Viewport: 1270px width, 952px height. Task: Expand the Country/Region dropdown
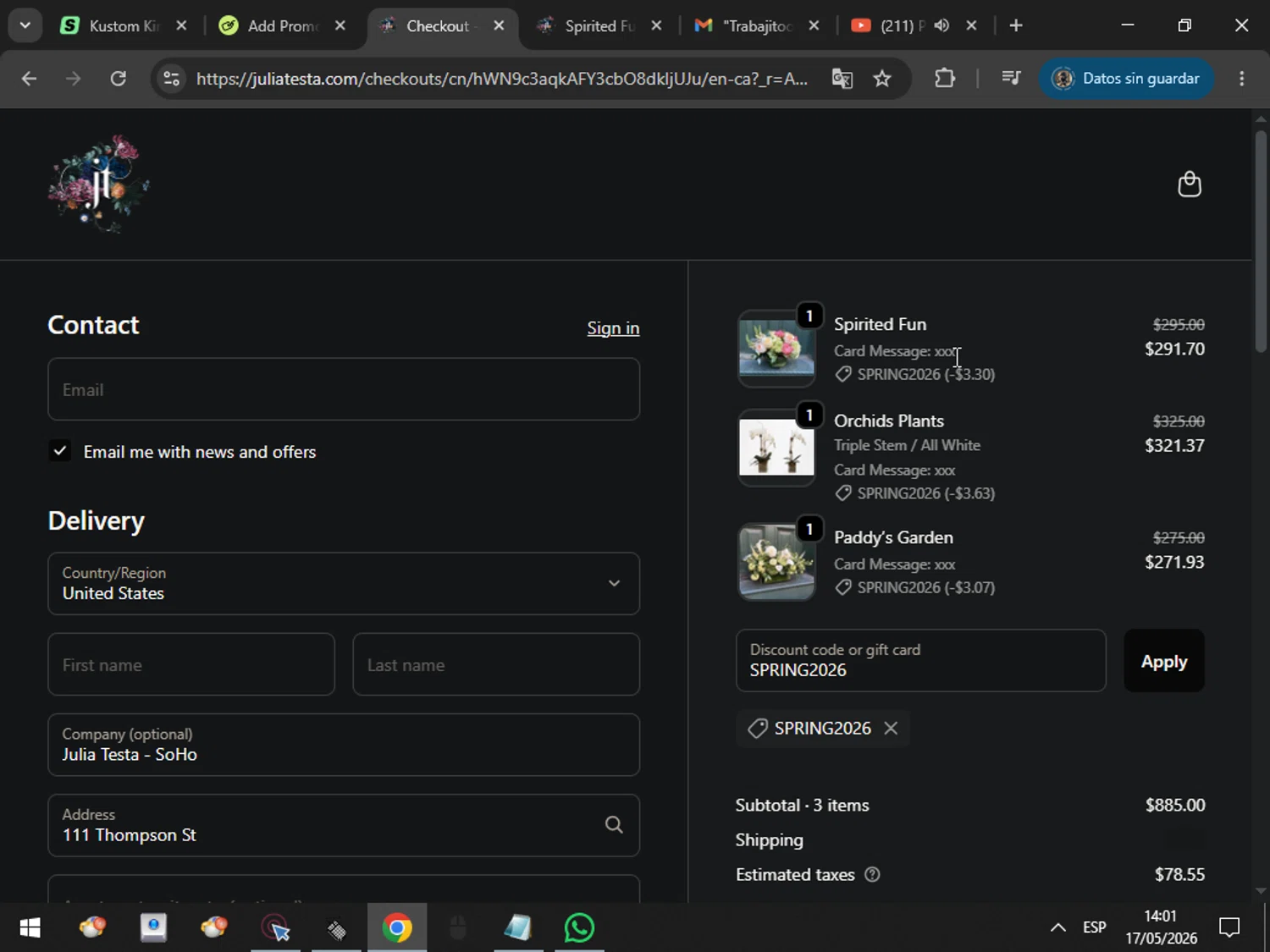[x=344, y=584]
